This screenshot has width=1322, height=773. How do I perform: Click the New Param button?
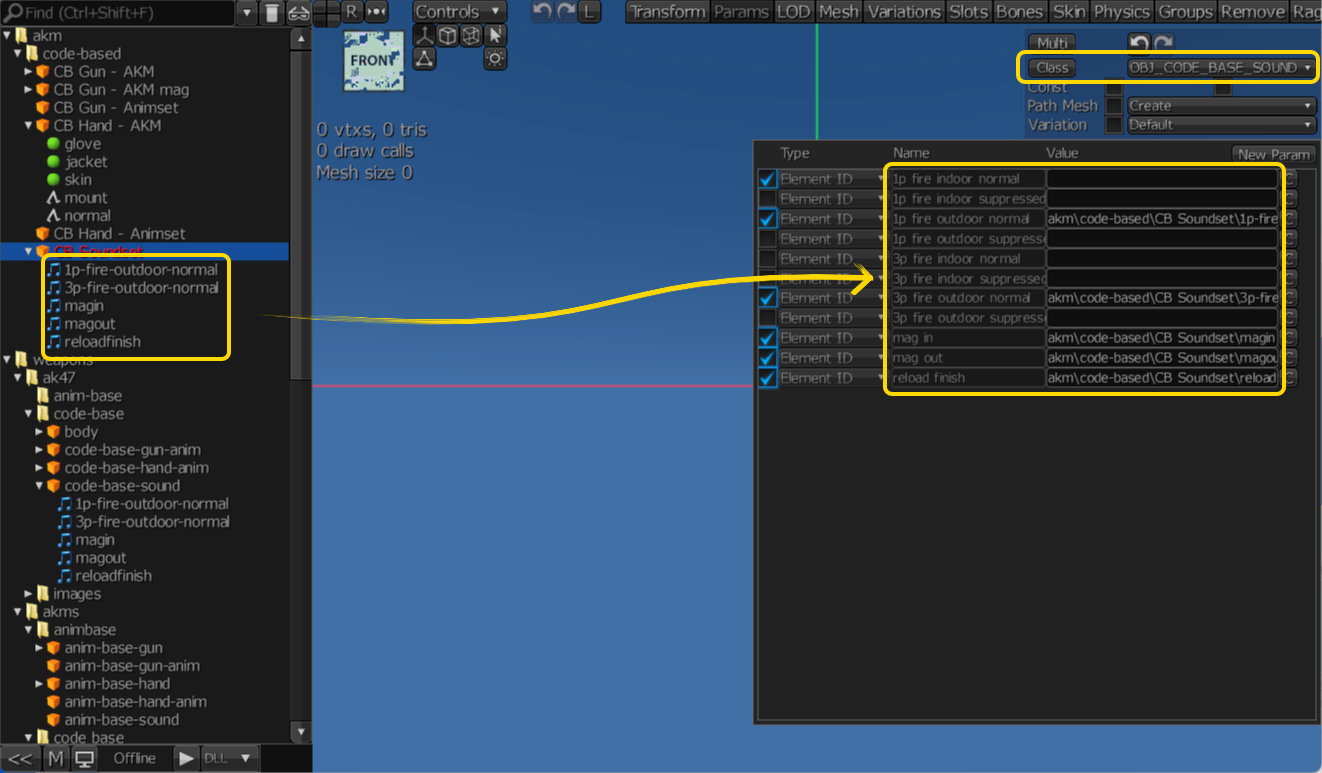point(1272,154)
